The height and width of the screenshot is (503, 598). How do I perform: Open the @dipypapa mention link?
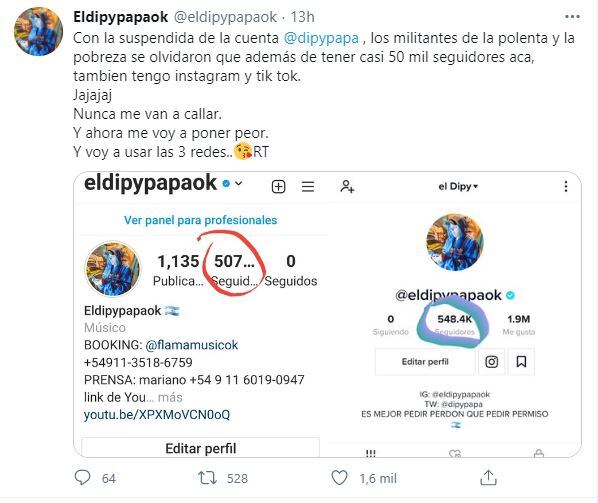[321, 38]
